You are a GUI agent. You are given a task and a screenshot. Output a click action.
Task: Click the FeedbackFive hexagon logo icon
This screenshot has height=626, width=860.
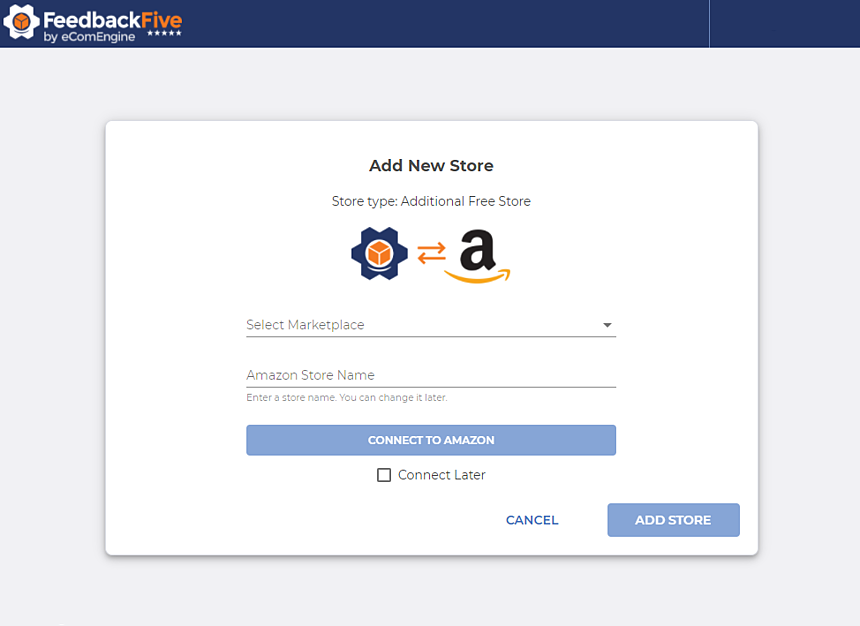(x=22, y=23)
